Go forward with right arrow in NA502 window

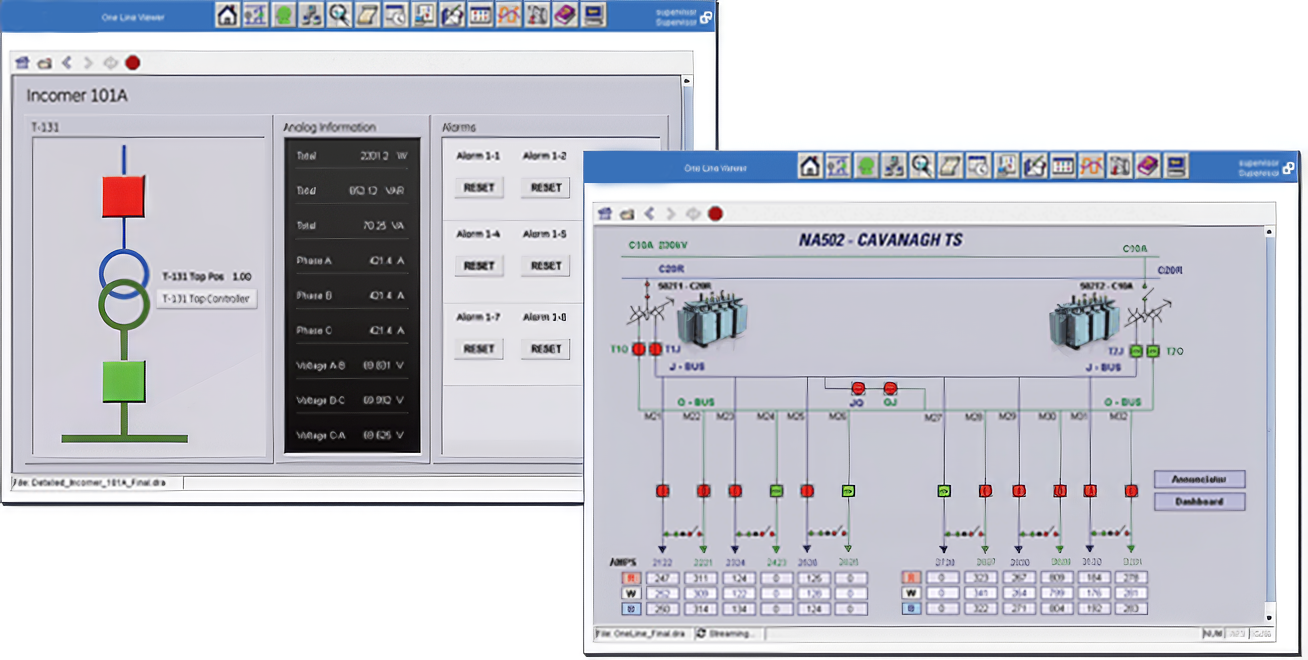(x=670, y=213)
